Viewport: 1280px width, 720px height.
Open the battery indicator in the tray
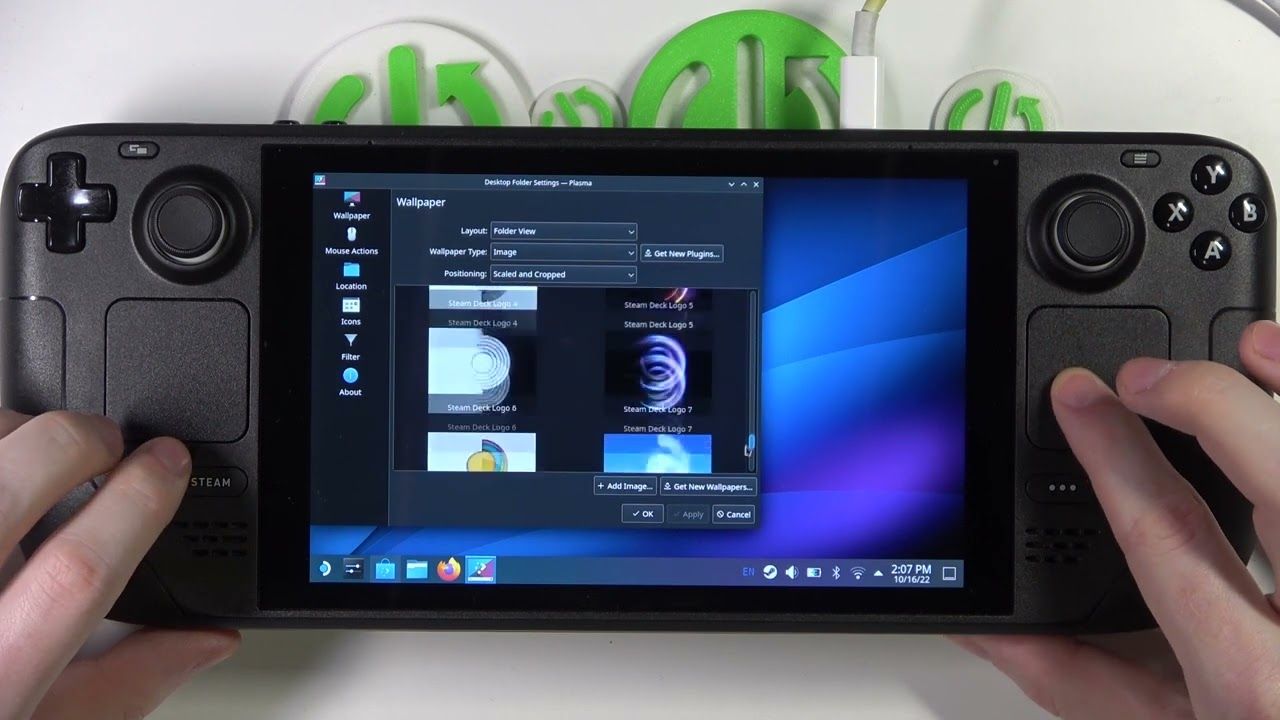pyautogui.click(x=814, y=573)
